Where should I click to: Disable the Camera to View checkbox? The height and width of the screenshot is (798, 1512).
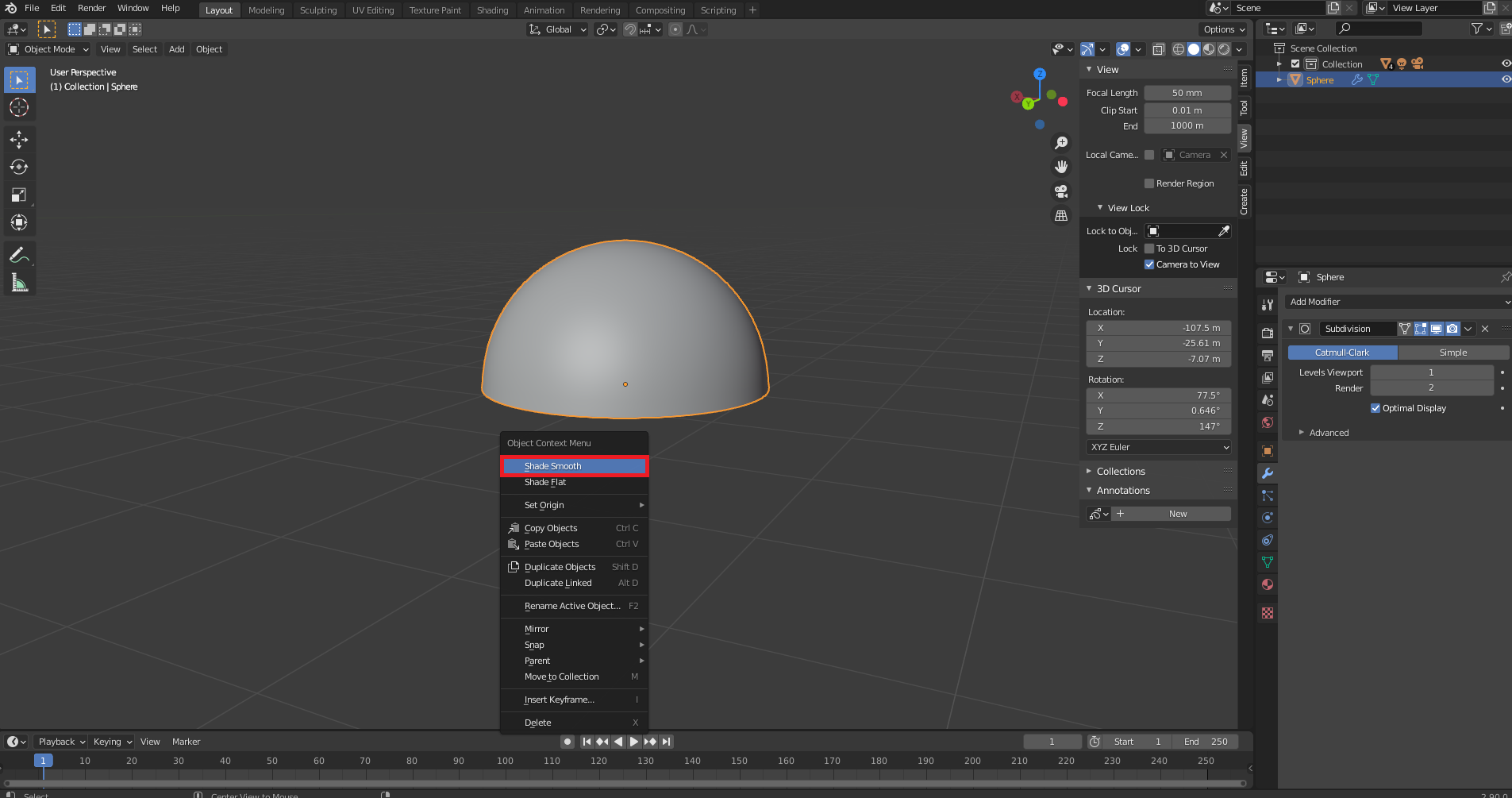tap(1148, 264)
